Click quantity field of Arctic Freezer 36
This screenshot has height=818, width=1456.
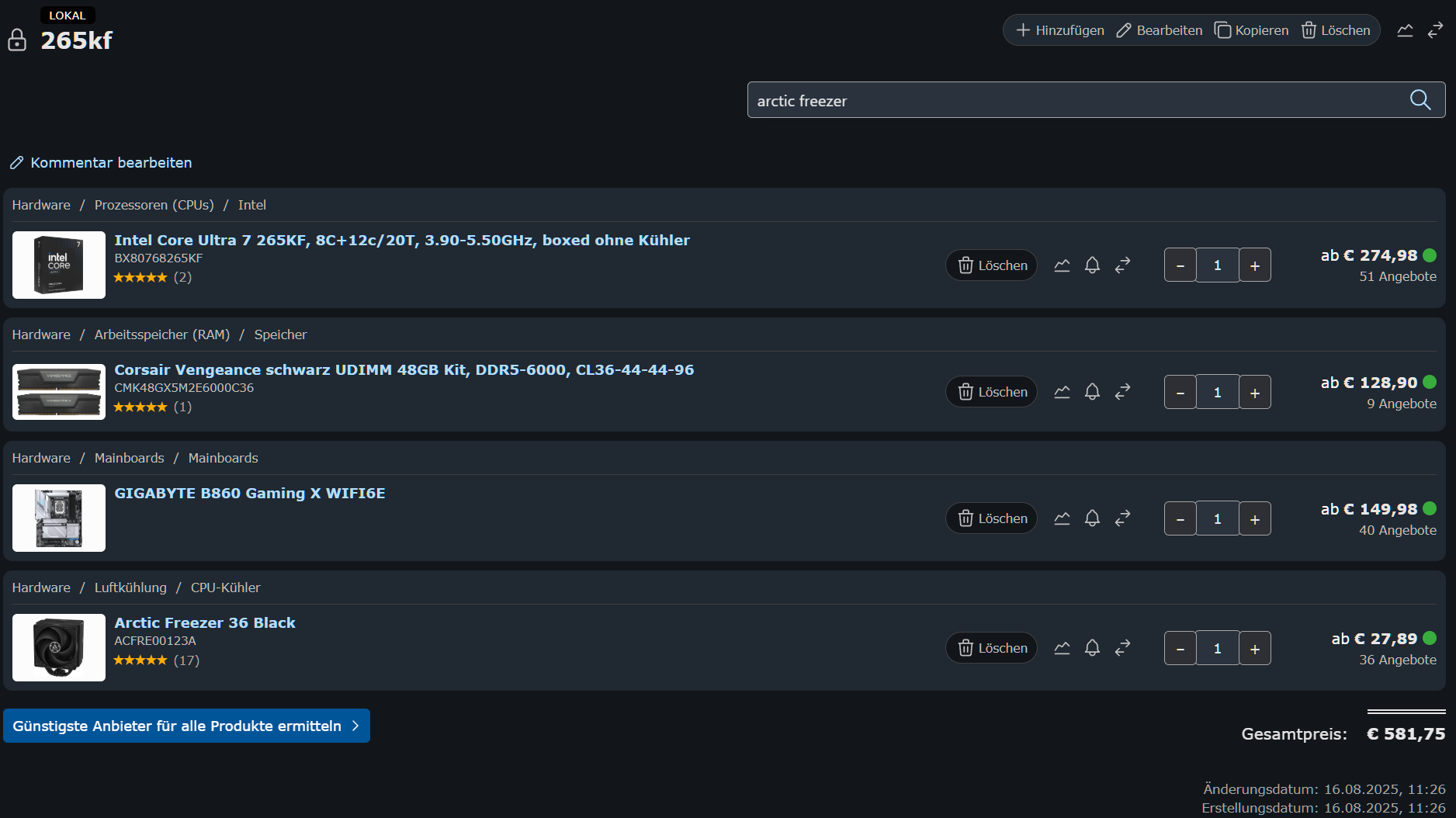click(1218, 648)
